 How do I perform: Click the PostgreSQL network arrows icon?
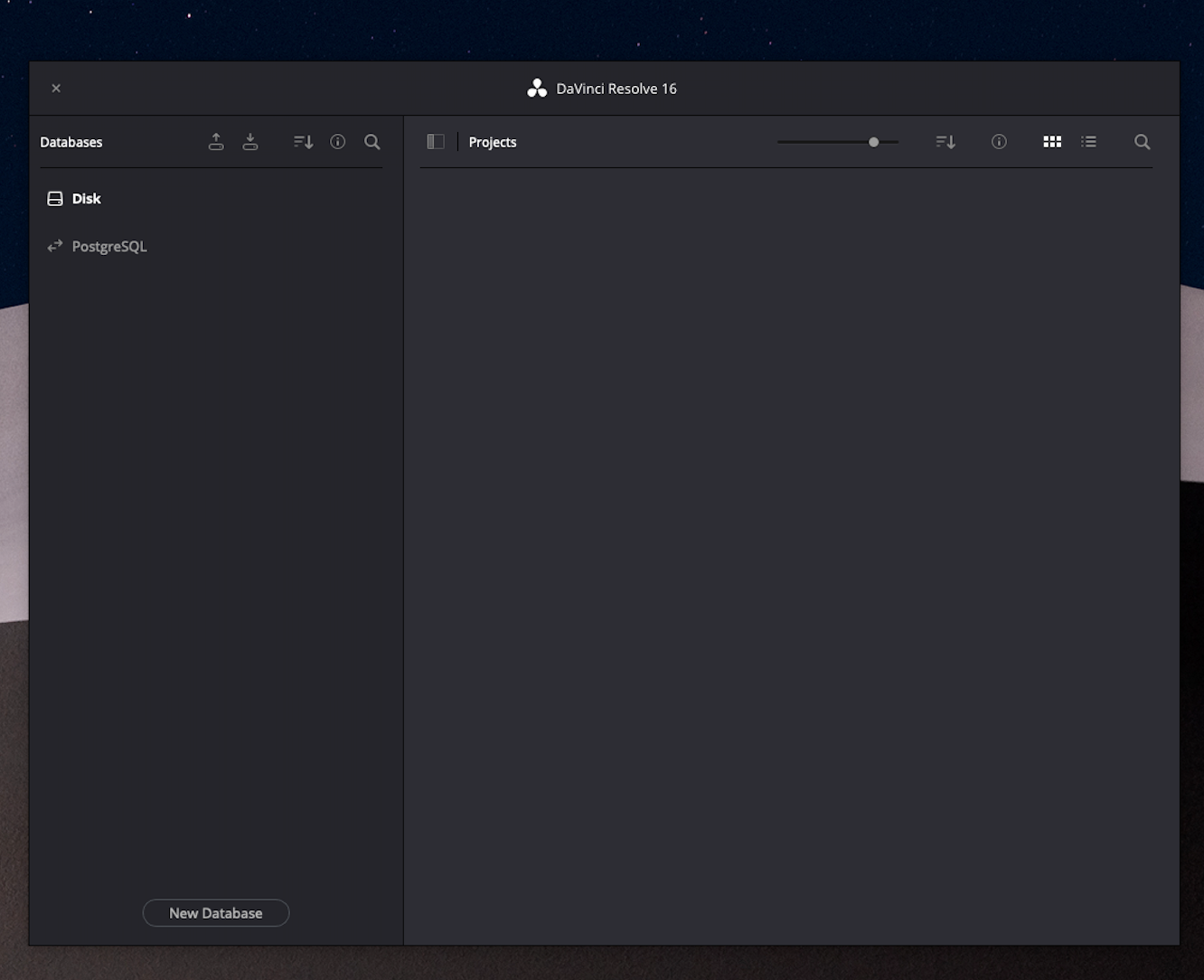[x=55, y=246]
